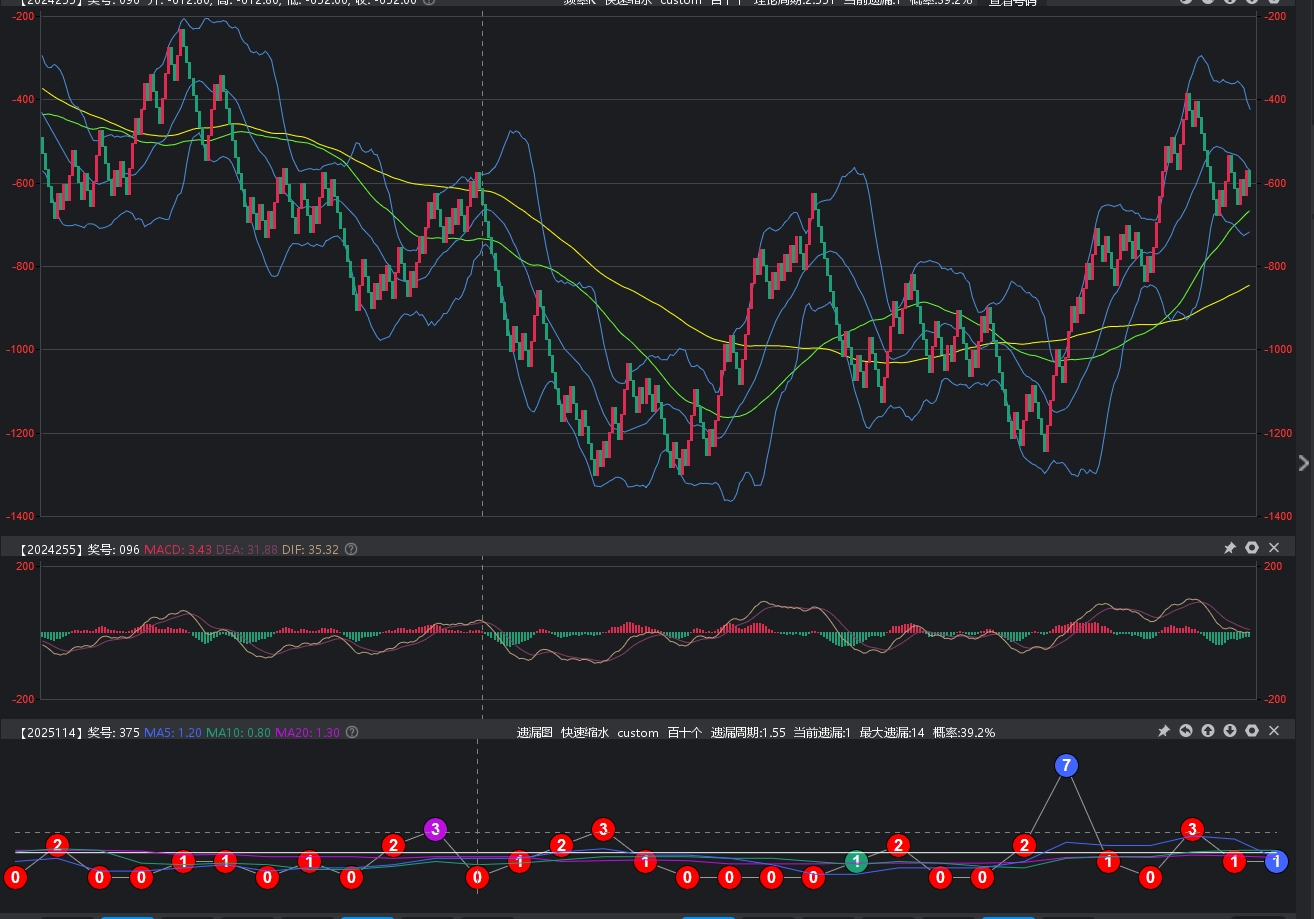Click the 当前遗漏:1 text
Viewport: 1314px width, 919px height.
[x=822, y=733]
